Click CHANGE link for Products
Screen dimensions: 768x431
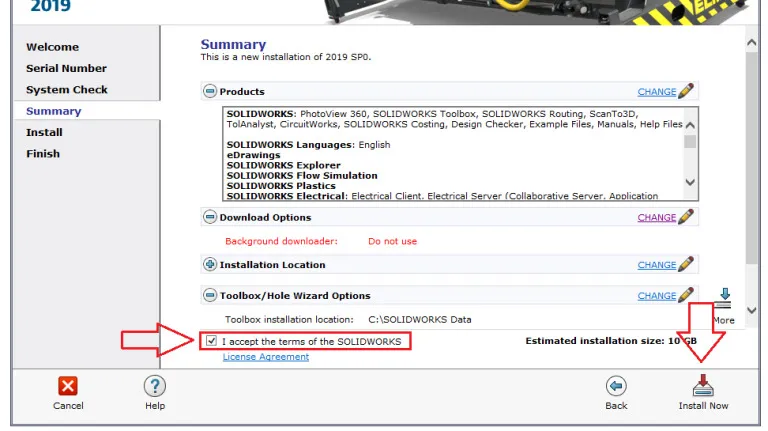(x=656, y=92)
